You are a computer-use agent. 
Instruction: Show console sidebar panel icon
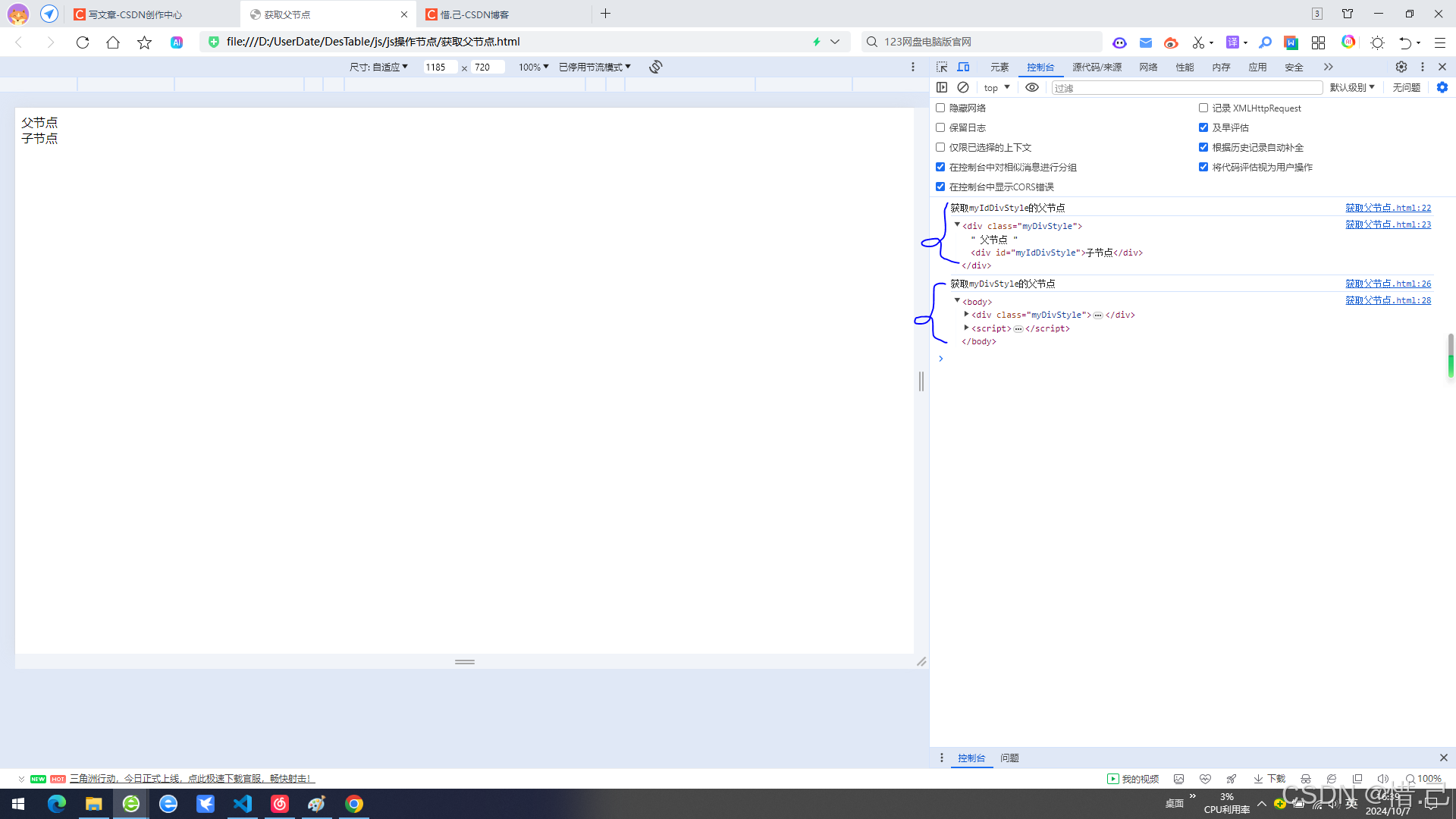coord(942,87)
